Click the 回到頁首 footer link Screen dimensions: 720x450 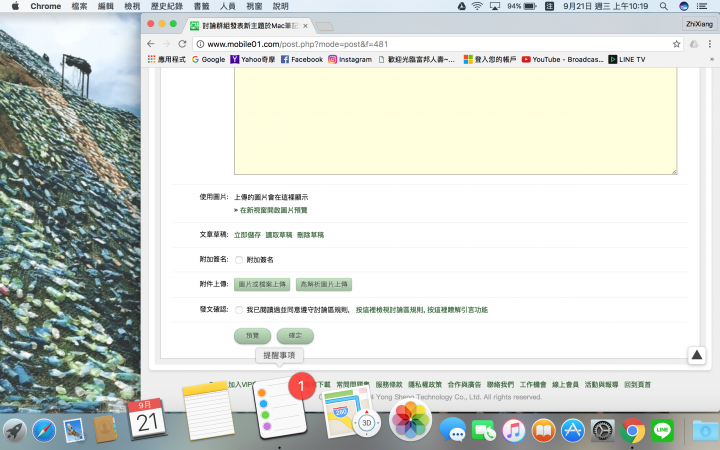637,385
